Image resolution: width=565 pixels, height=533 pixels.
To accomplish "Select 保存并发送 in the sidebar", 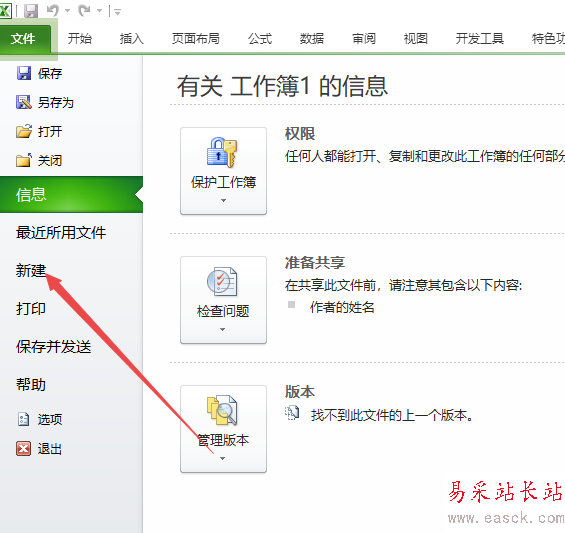I will pos(54,346).
